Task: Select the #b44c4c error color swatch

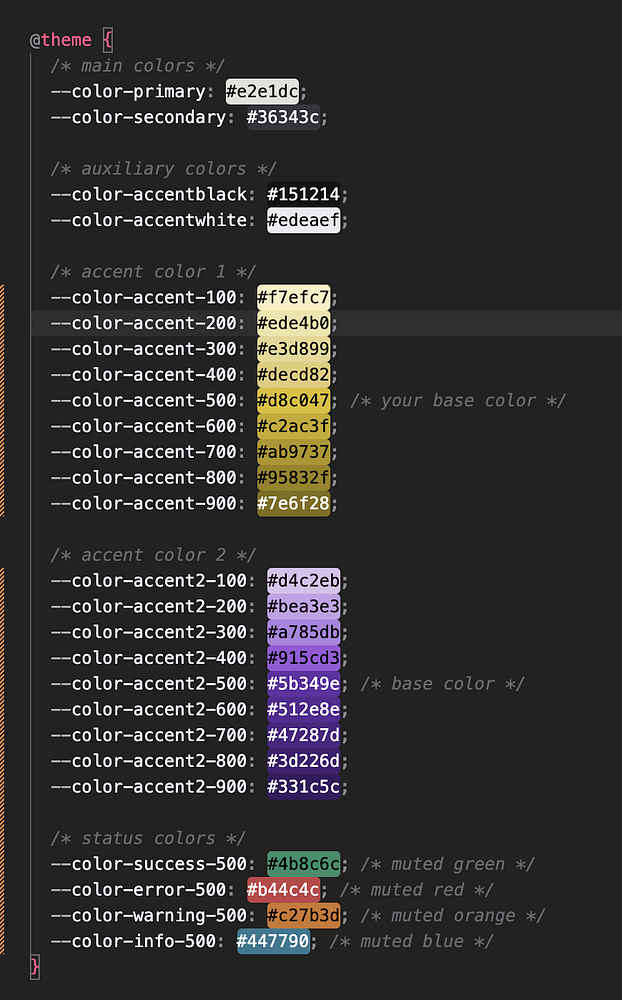Action: pos(283,890)
